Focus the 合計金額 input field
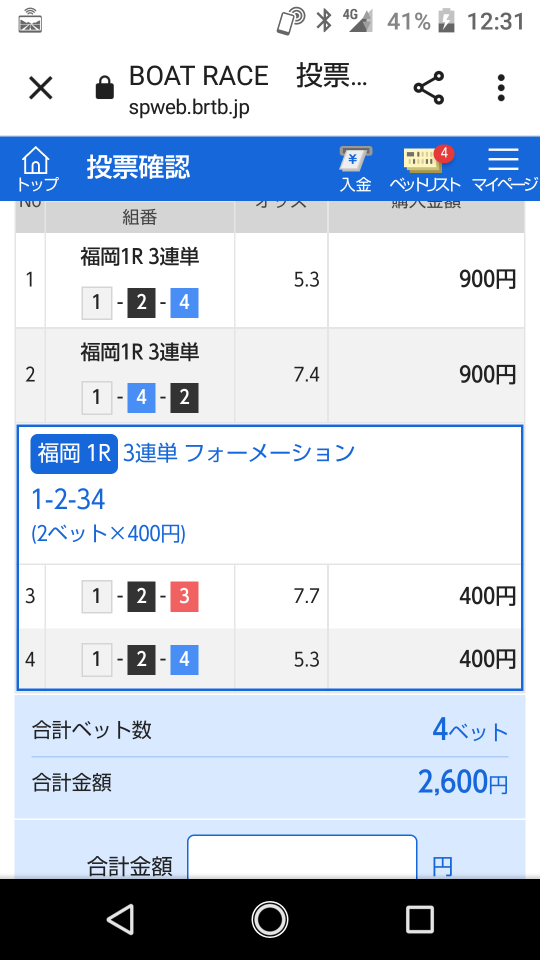The height and width of the screenshot is (960, 540). [x=302, y=857]
